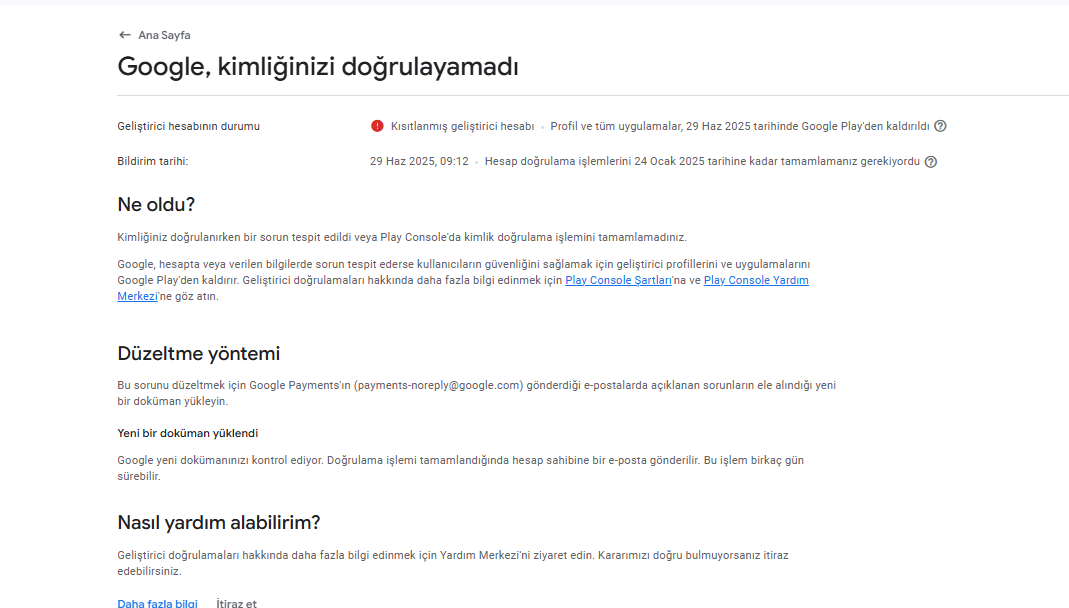1069x608 pixels.
Task: Click the Geliştirici hesabının durumu label
Action: coord(188,126)
